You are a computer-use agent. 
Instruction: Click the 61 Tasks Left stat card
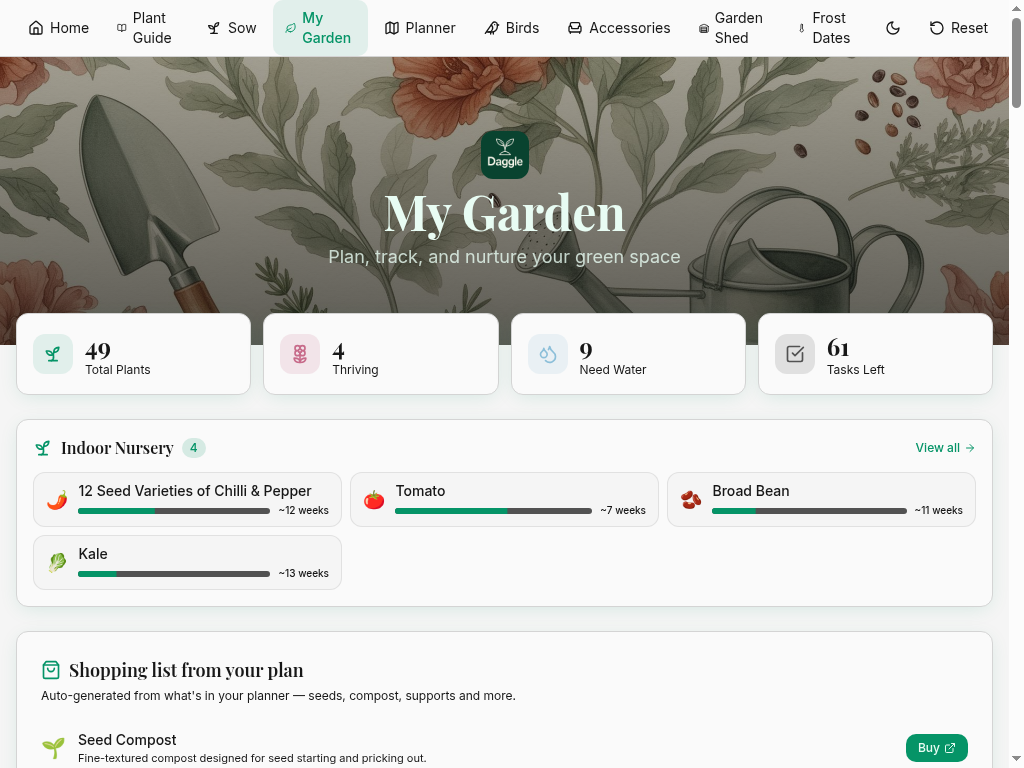pyautogui.click(x=875, y=354)
